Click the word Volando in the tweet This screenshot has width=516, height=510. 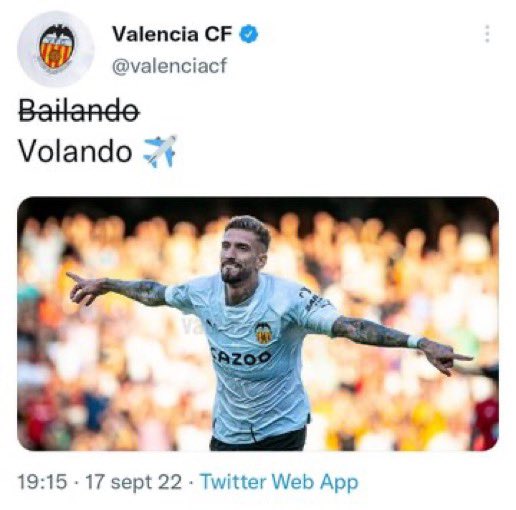click(75, 151)
